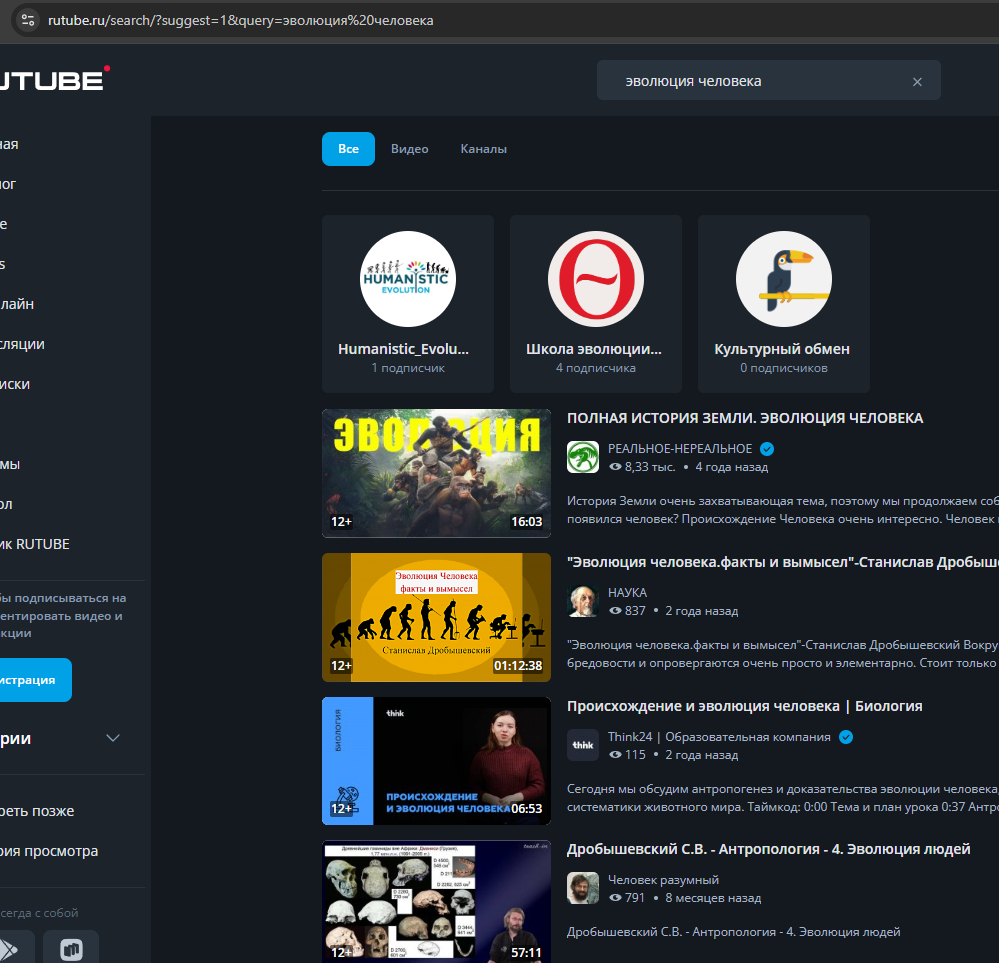The width and height of the screenshot is (999, 963).
Task: Switch to the 'Видео' tab
Action: point(409,148)
